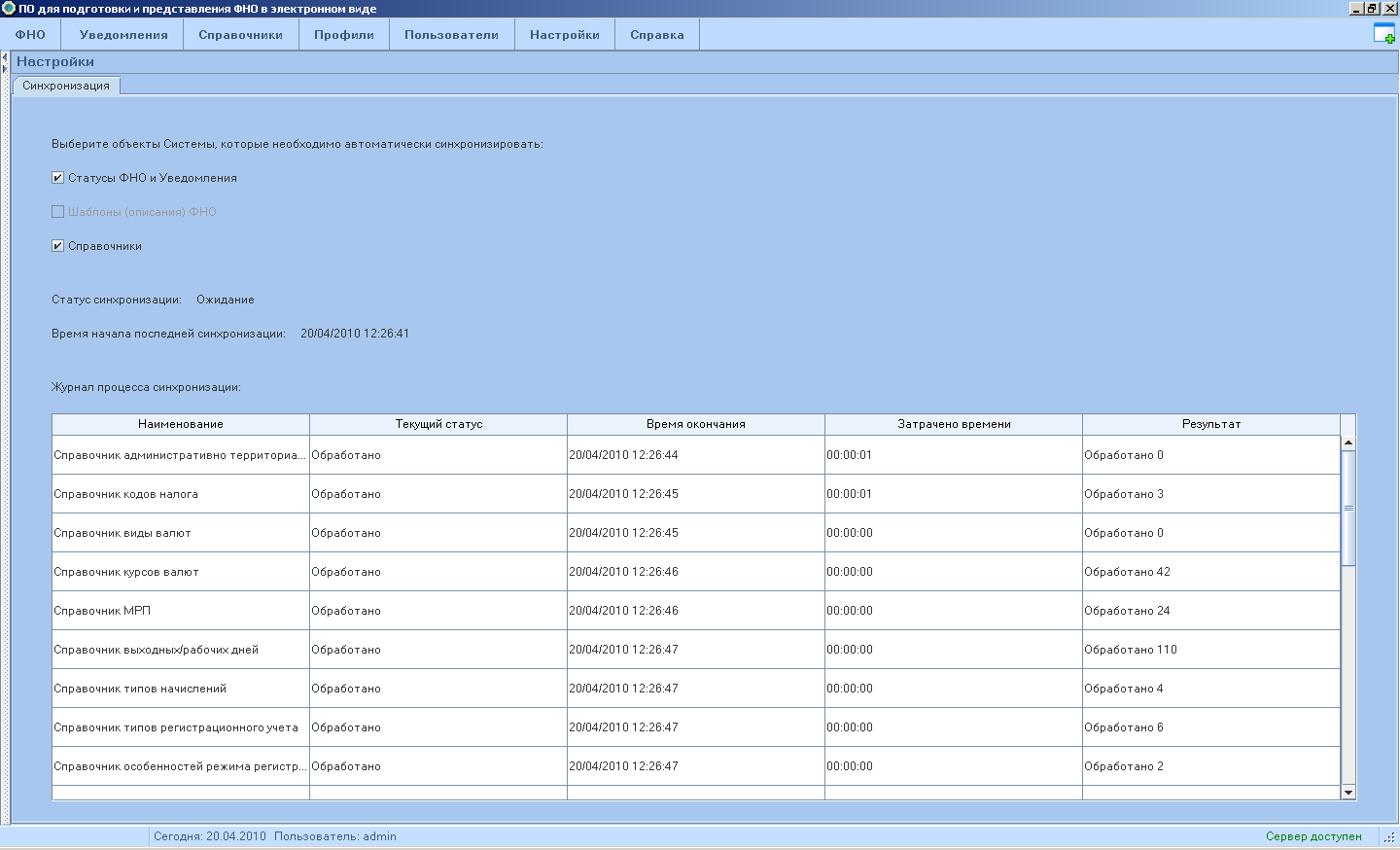1400x850 pixels.
Task: Click the right-pointing splitter arrow on the left edge
Action: 5,69
